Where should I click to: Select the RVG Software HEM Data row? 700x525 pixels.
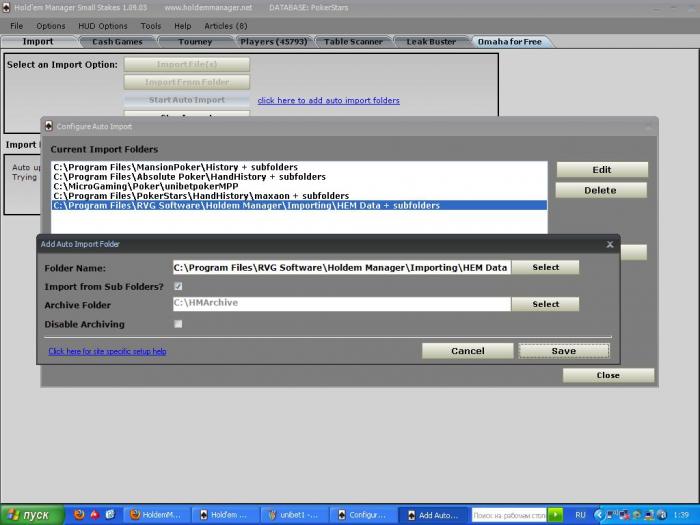pyautogui.click(x=299, y=205)
